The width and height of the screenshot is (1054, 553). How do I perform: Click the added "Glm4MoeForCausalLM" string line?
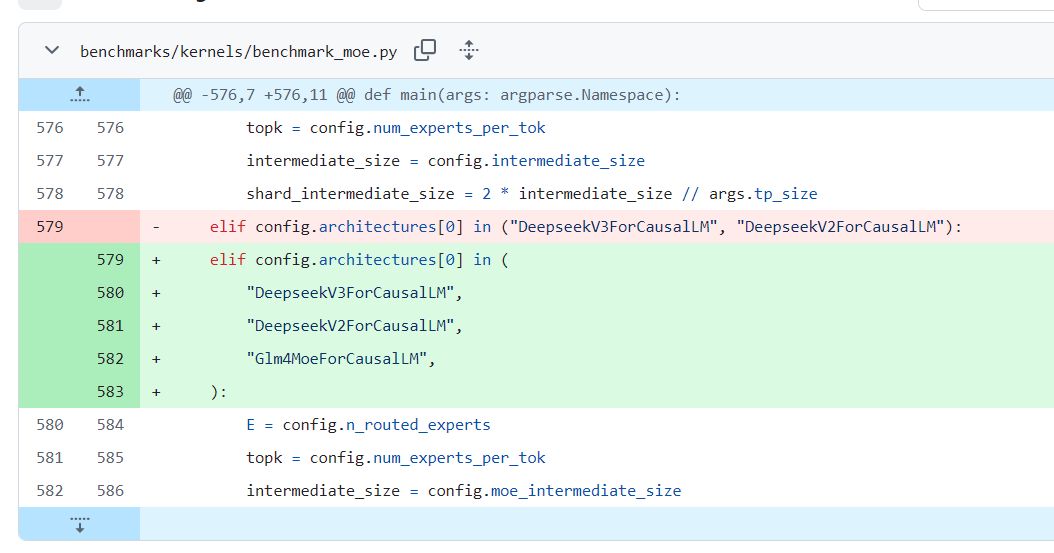341,359
